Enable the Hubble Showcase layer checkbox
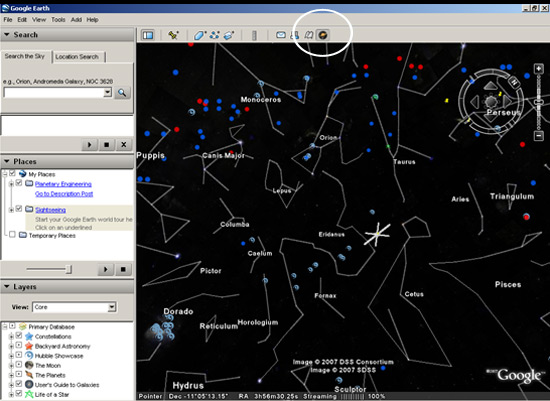The width and height of the screenshot is (550, 401). (x=19, y=355)
